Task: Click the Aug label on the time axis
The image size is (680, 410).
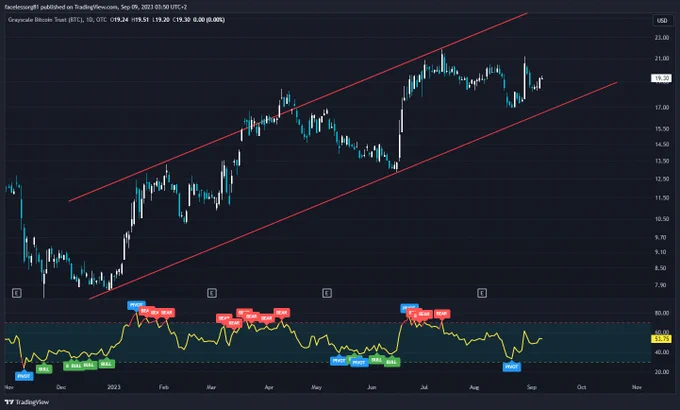Action: pyautogui.click(x=474, y=387)
